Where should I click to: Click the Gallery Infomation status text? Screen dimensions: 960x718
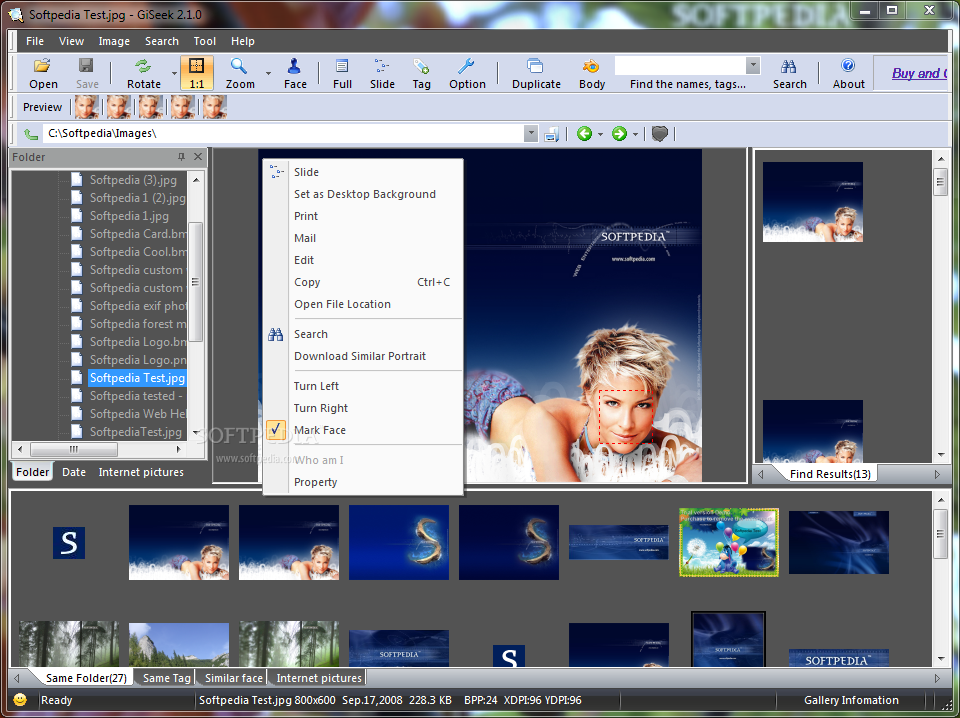click(851, 700)
